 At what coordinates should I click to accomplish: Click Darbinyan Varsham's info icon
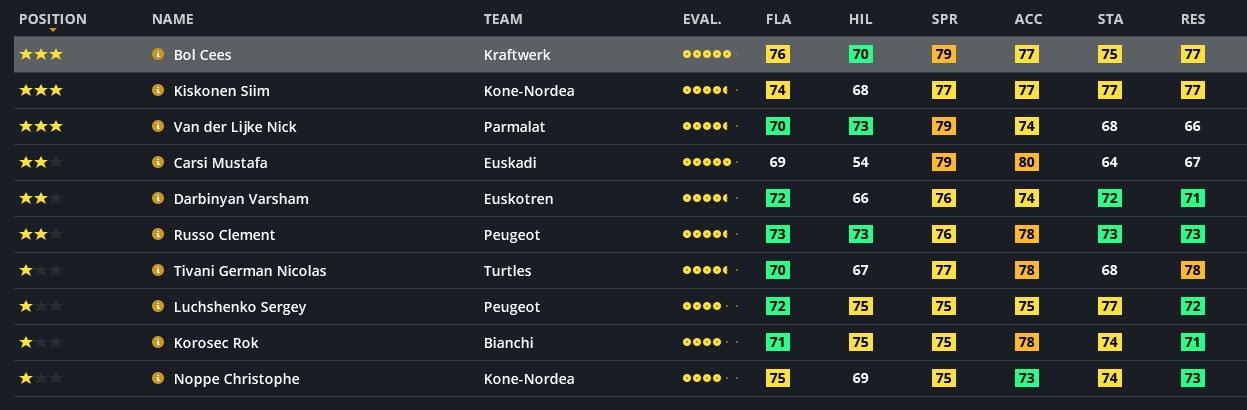(x=157, y=199)
